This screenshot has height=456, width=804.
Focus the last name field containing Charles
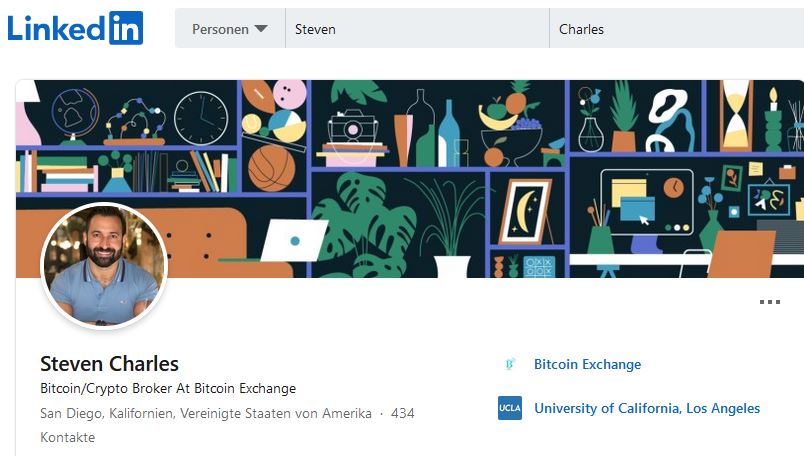(676, 29)
